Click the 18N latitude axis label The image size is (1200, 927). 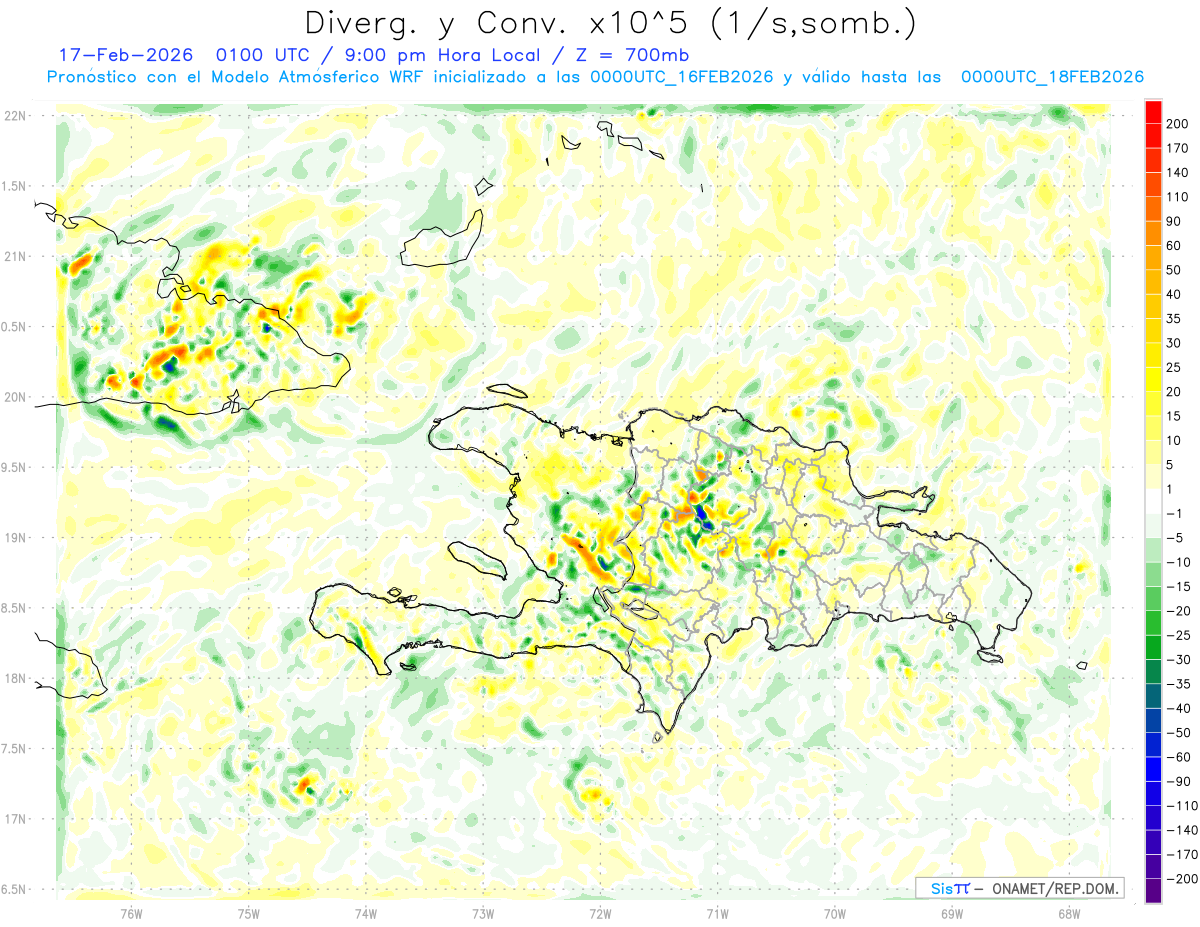(x=16, y=678)
